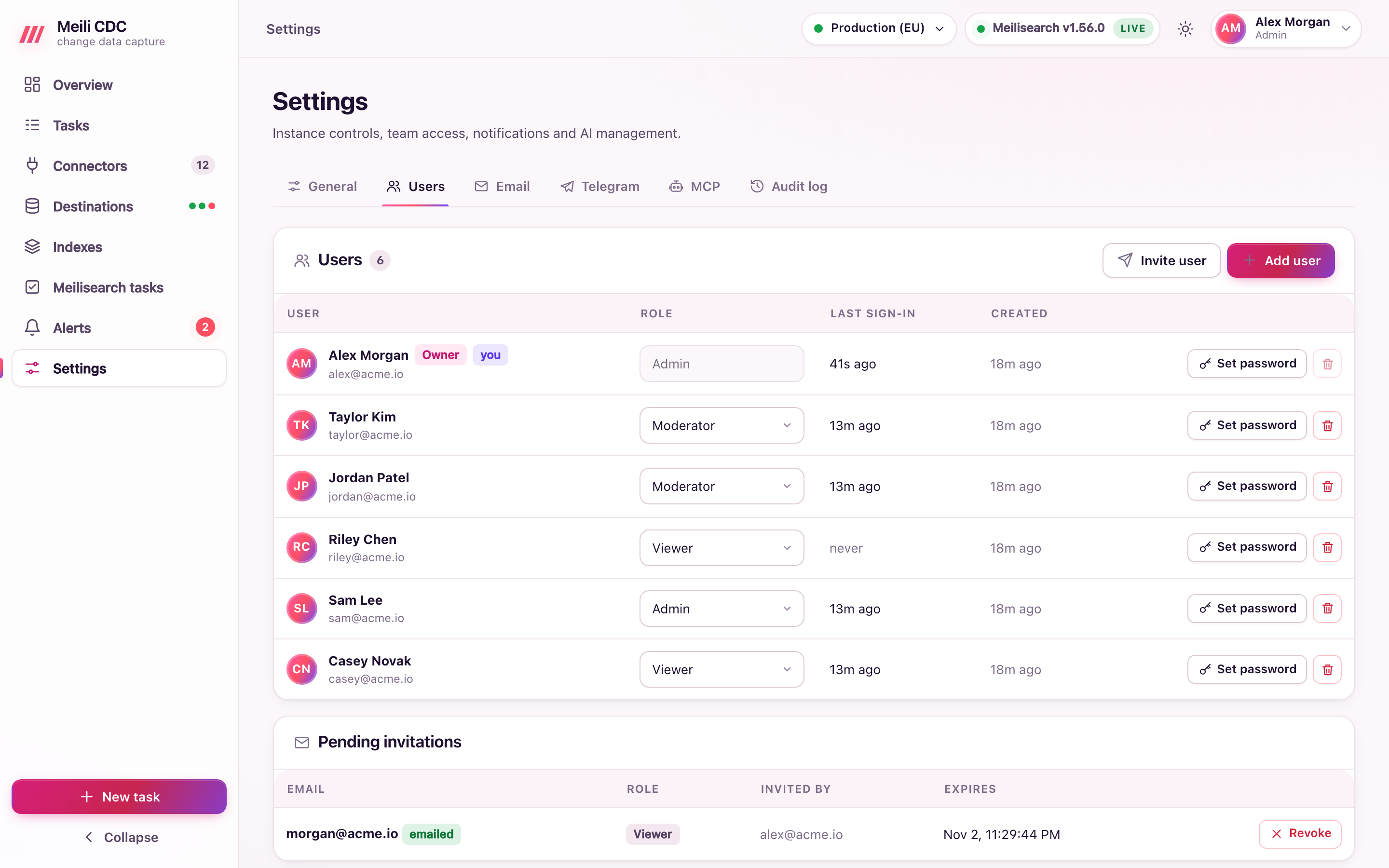Open Jordan Patel's role dropdown
Viewport: 1389px width, 868px height.
click(722, 486)
